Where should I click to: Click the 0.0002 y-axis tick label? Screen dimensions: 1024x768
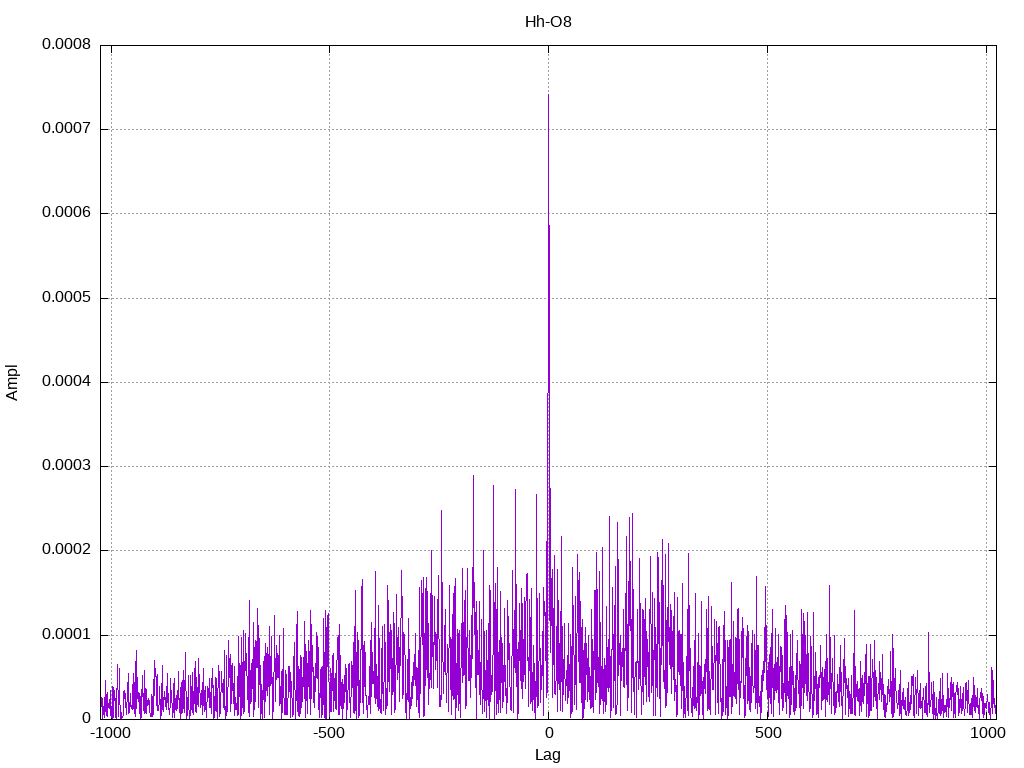pyautogui.click(x=67, y=550)
